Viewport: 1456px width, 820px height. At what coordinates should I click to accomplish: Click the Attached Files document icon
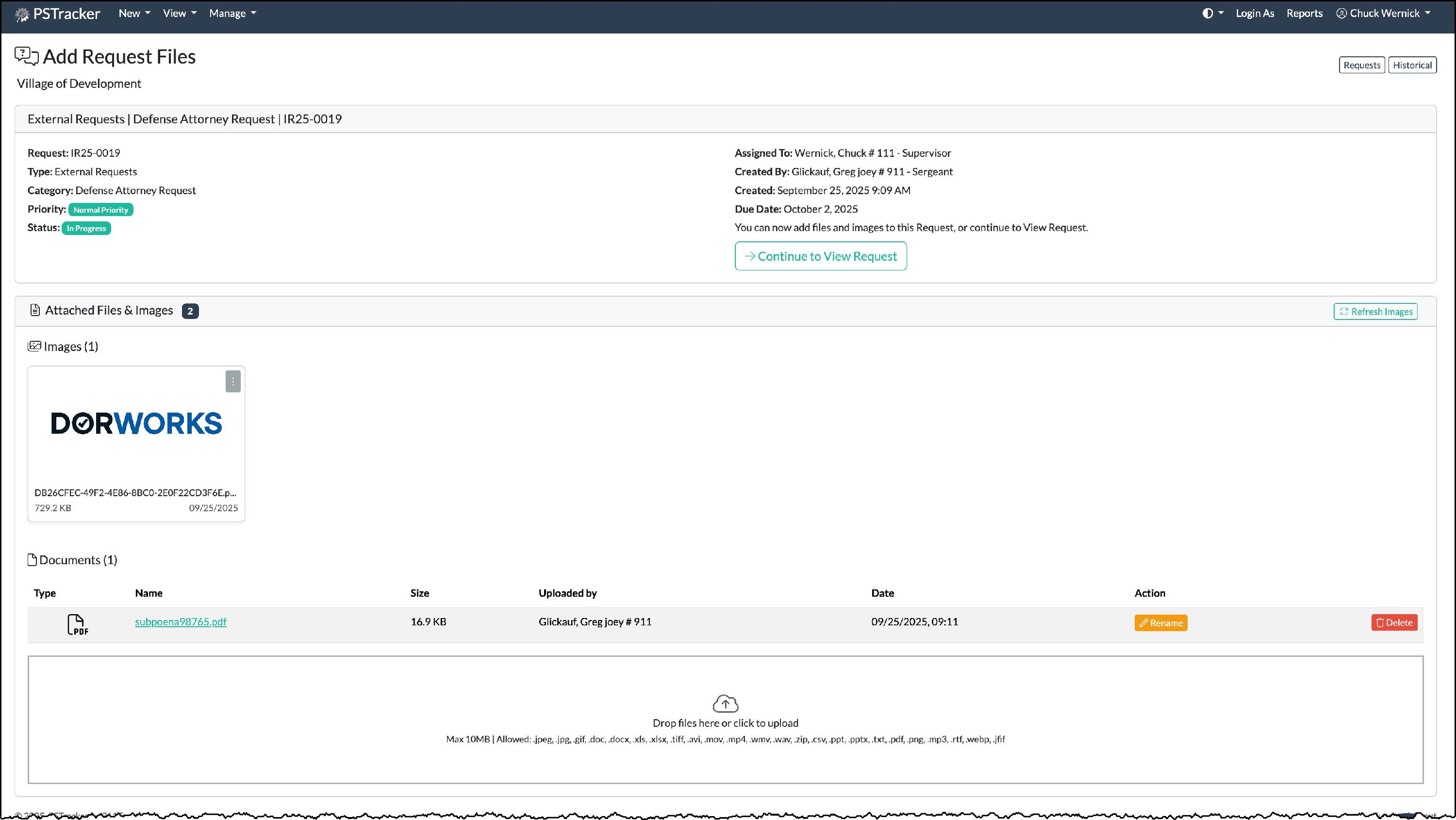coord(35,310)
